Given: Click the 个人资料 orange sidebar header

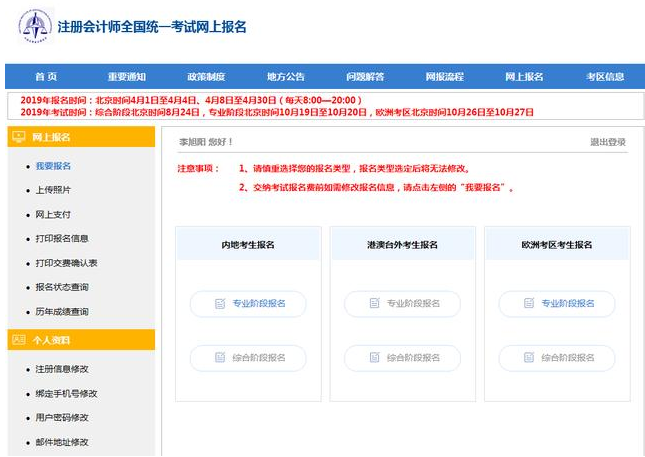Looking at the screenshot, I should pos(81,340).
